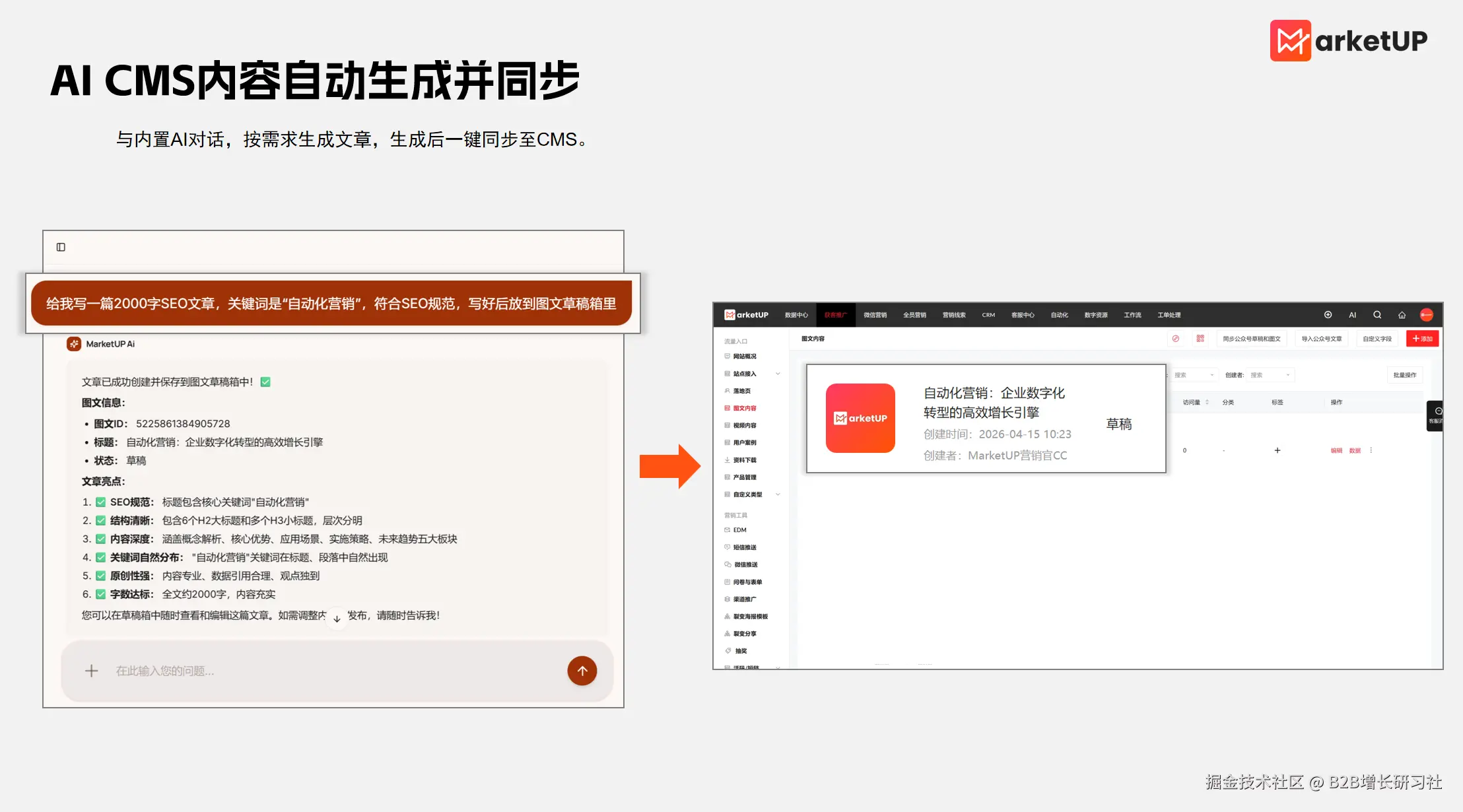This screenshot has width=1463, height=812.
Task: Click the red 添加 button
Action: pyautogui.click(x=1422, y=339)
